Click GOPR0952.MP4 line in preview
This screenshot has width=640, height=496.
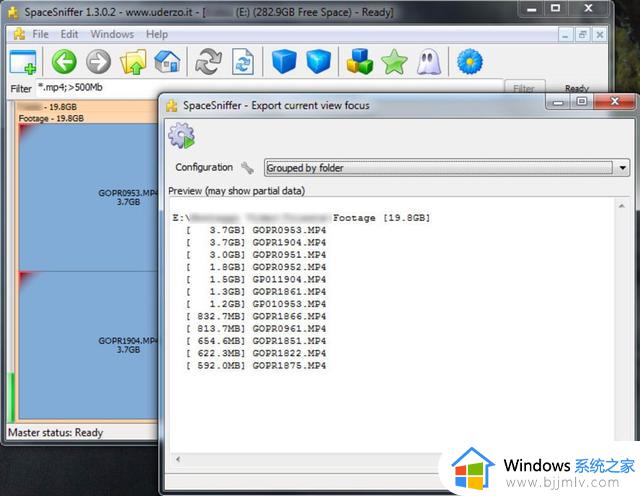256,267
